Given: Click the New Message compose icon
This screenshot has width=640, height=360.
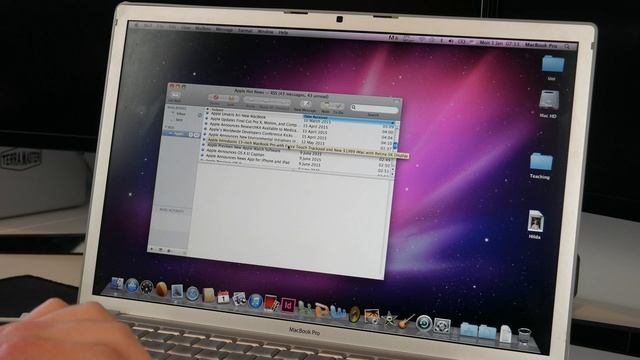Looking at the screenshot, I should (x=306, y=103).
